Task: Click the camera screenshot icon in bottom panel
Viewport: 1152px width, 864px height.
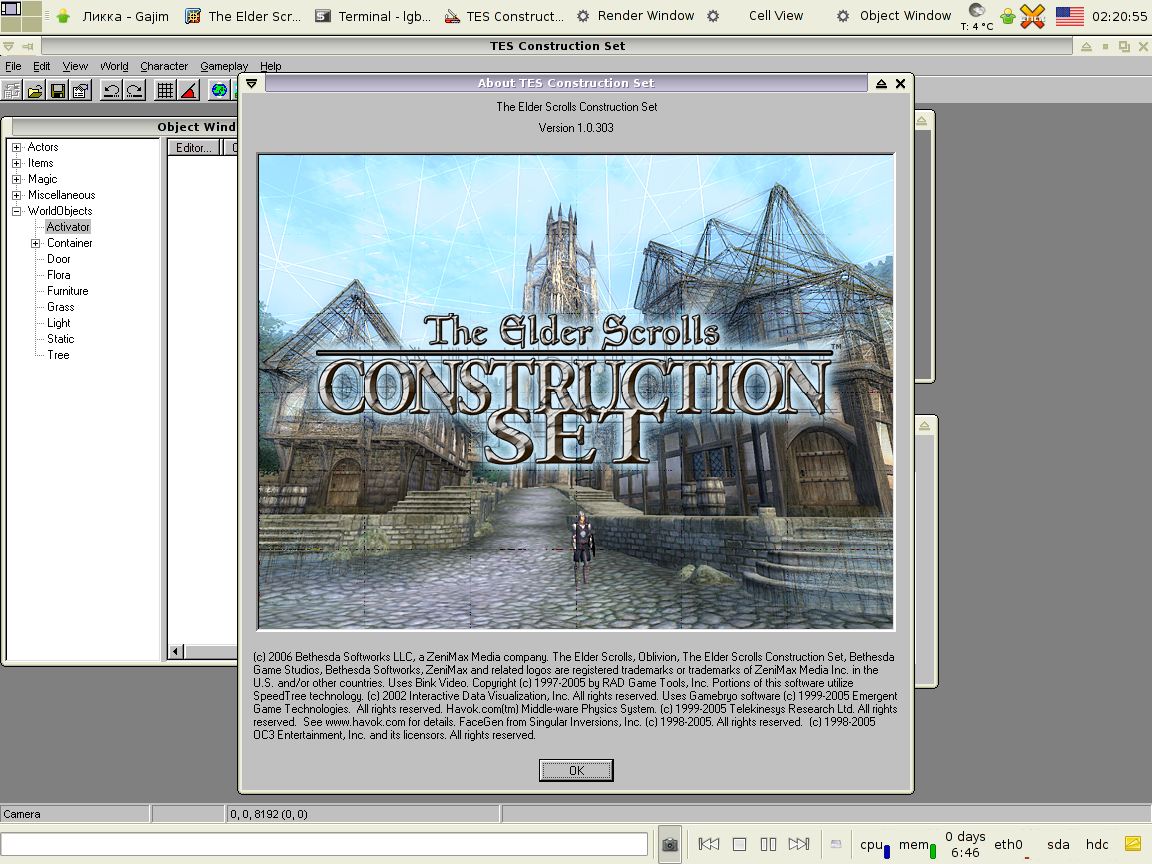Action: (x=669, y=844)
